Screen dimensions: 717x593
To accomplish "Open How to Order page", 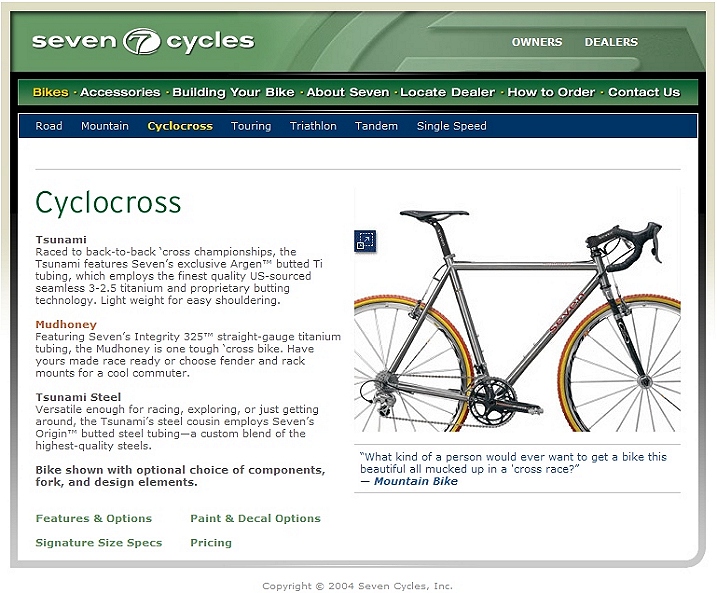I will pos(551,92).
